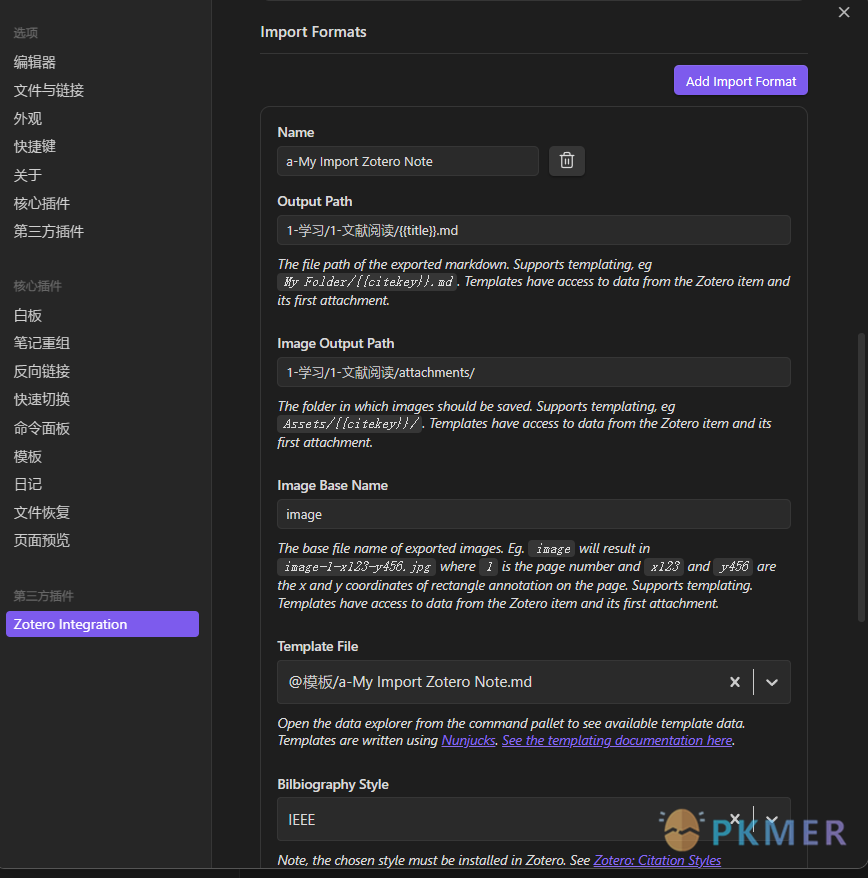This screenshot has height=878, width=868.
Task: Click Add Import Format button
Action: (740, 81)
